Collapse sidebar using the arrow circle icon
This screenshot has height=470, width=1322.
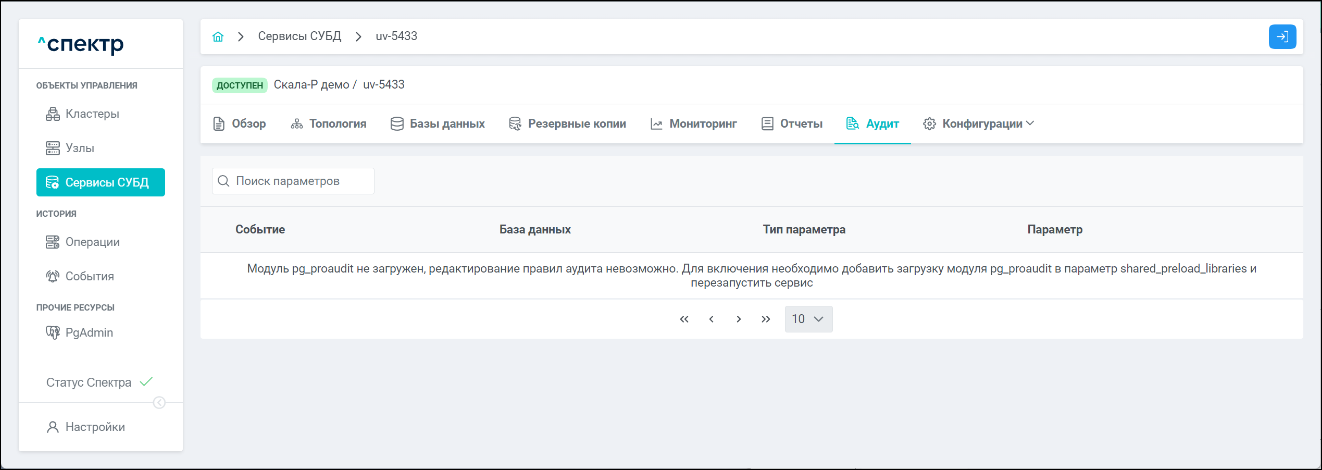pyautogui.click(x=159, y=402)
